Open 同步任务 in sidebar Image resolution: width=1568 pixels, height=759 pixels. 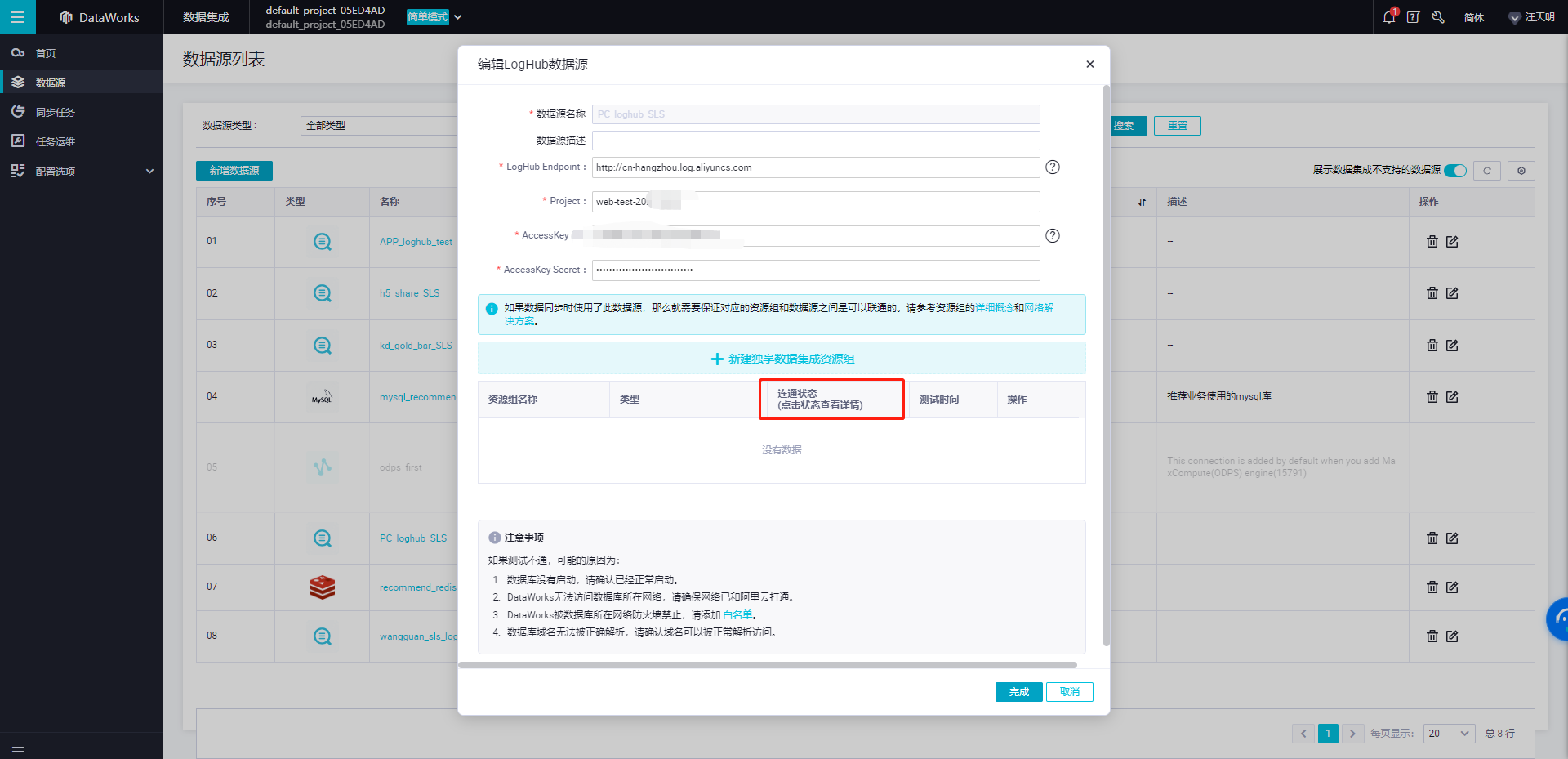tap(82, 112)
